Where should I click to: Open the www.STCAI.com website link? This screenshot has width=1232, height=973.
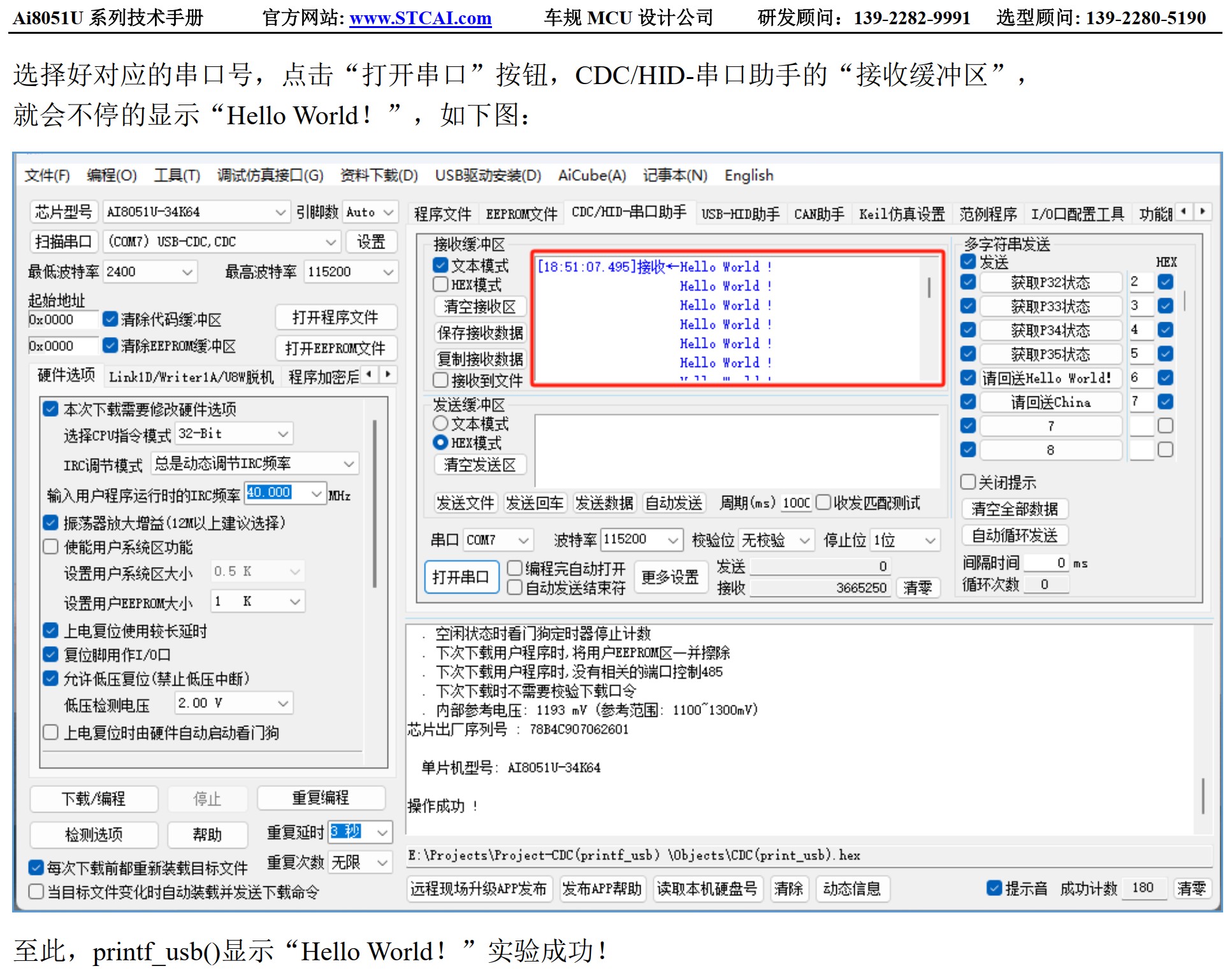click(420, 18)
